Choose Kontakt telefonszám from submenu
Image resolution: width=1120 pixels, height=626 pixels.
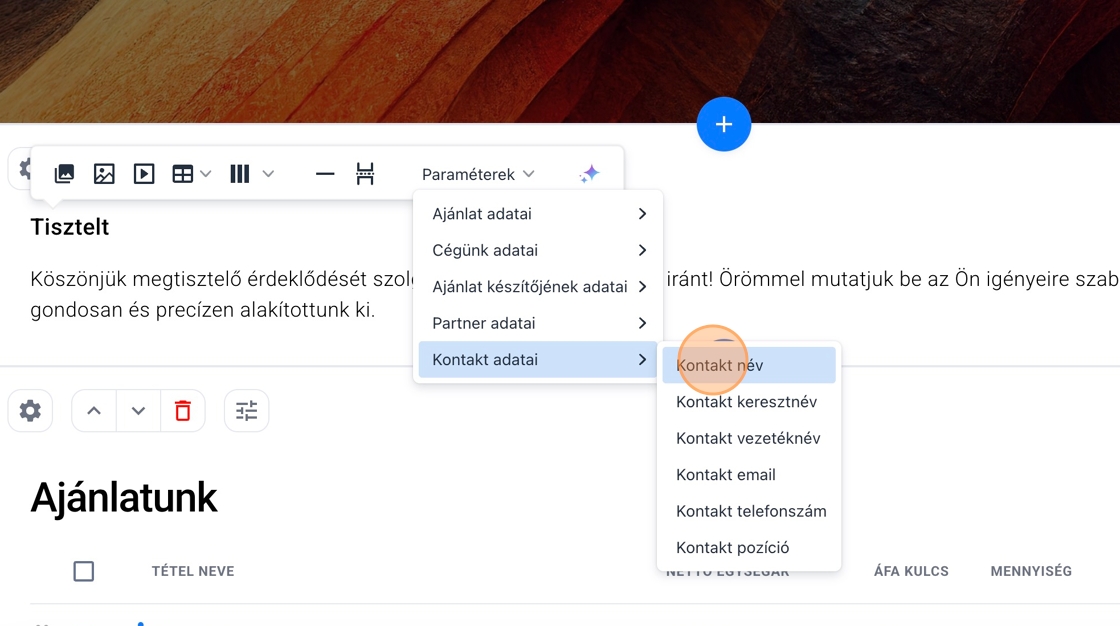click(x=750, y=511)
